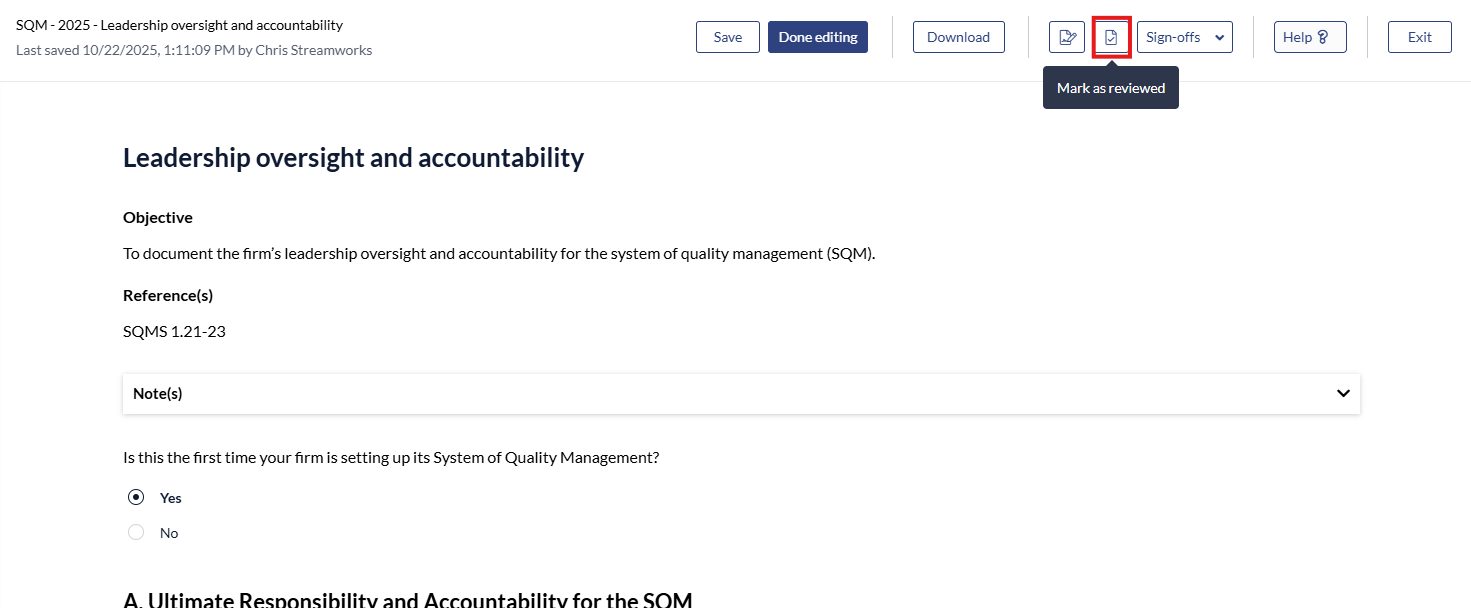This screenshot has width=1471, height=608.
Task: Click the SQM - 2025 document title
Action: (179, 25)
